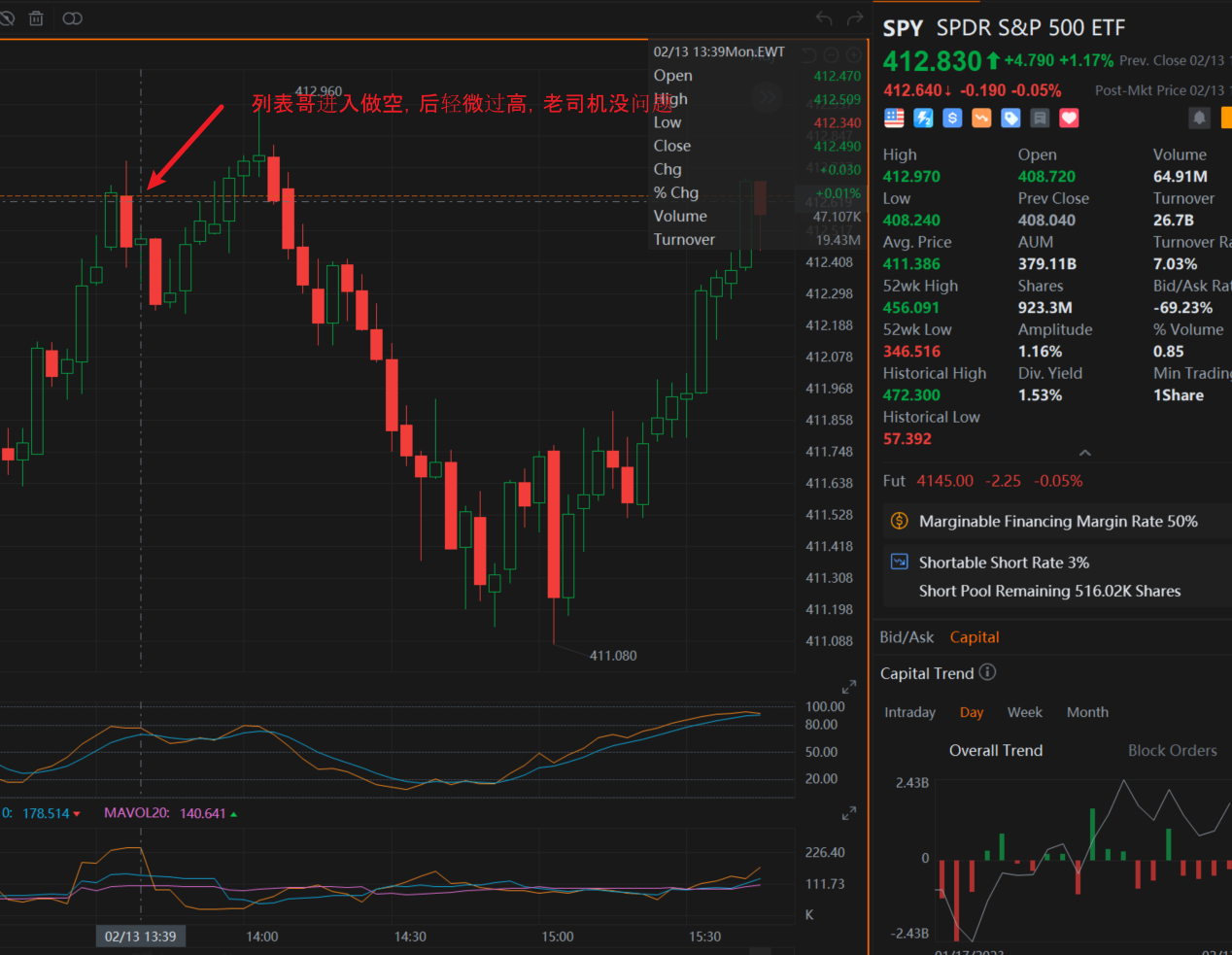Screen dimensions: 1232x955
Task: Zoom out the candlestick chart
Action: coord(832,55)
